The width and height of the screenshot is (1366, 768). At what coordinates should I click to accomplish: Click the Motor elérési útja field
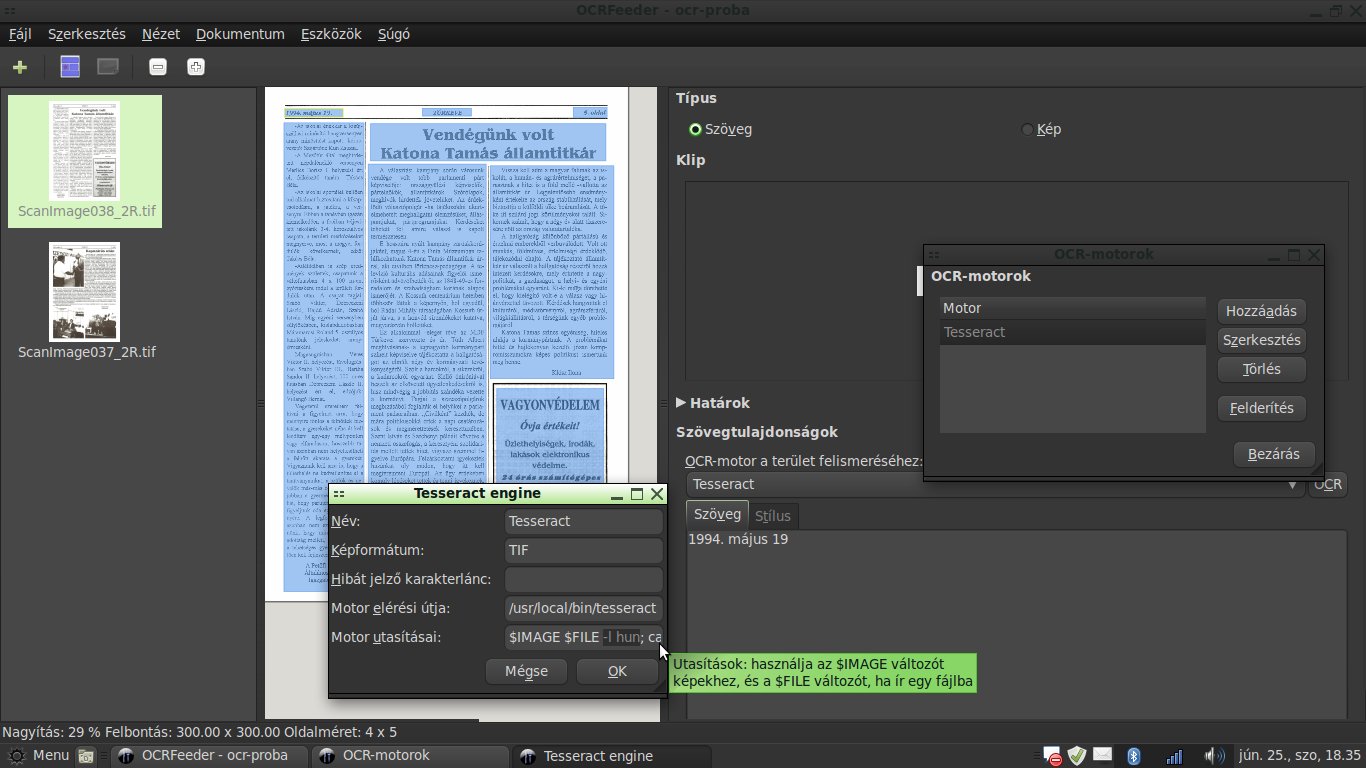click(584, 608)
